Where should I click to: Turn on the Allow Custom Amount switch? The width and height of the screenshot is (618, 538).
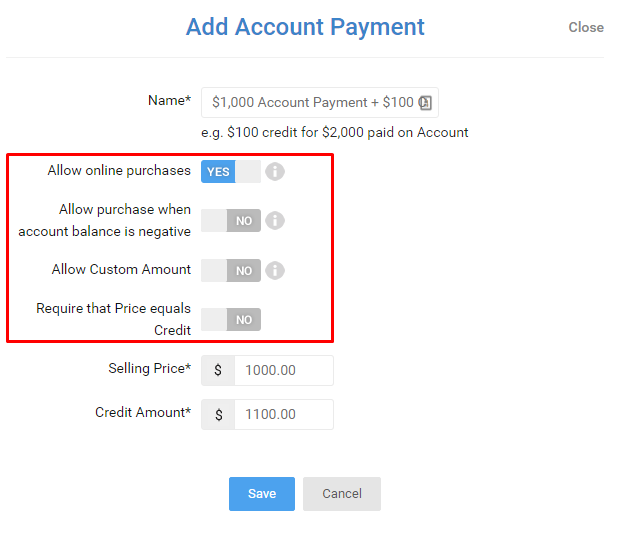pos(231,271)
